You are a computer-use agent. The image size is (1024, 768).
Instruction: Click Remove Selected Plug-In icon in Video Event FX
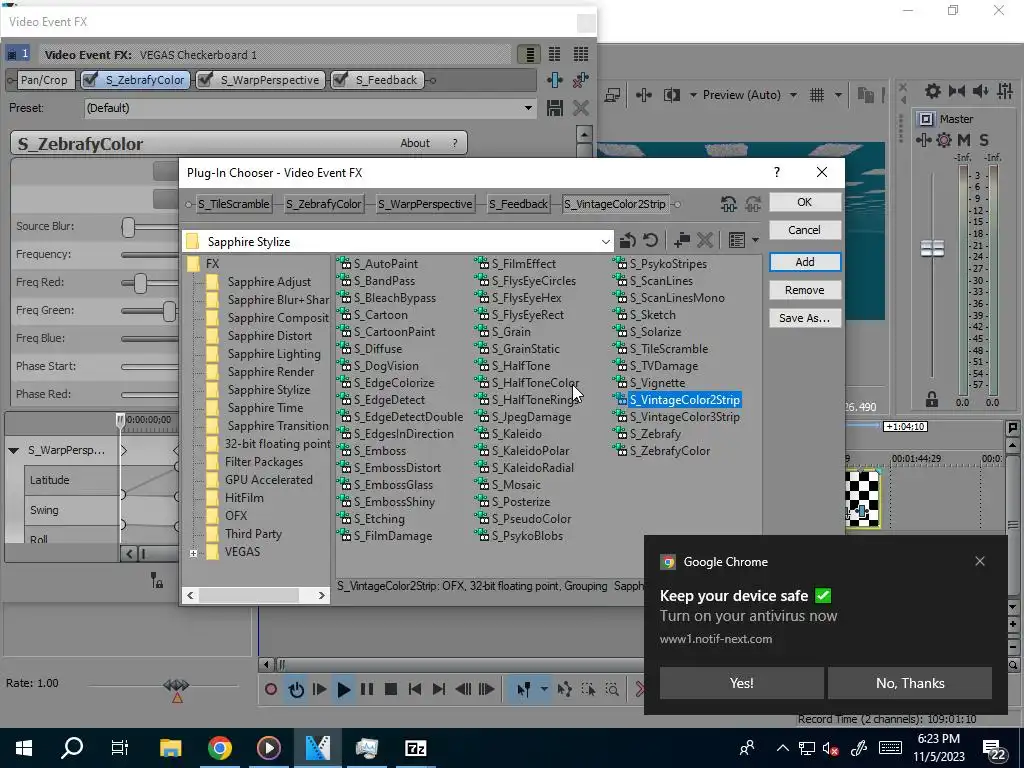click(581, 80)
